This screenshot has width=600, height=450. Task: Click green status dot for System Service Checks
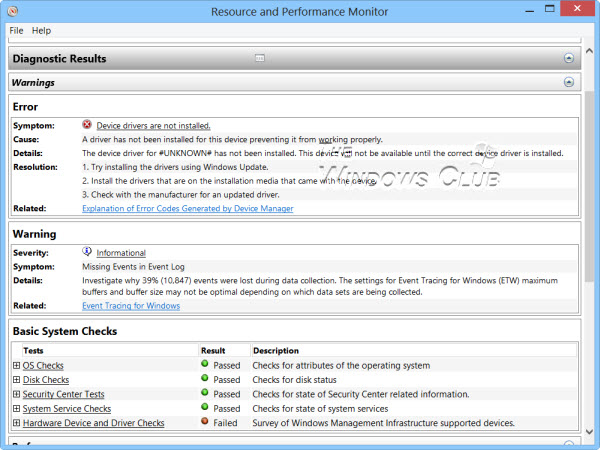pos(205,407)
